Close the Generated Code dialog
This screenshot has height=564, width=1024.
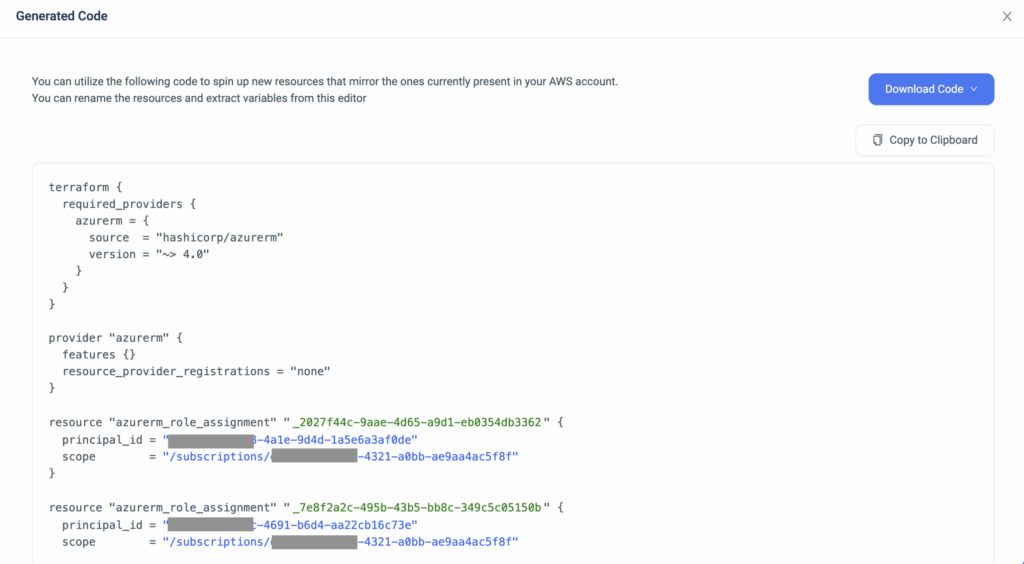point(1006,16)
